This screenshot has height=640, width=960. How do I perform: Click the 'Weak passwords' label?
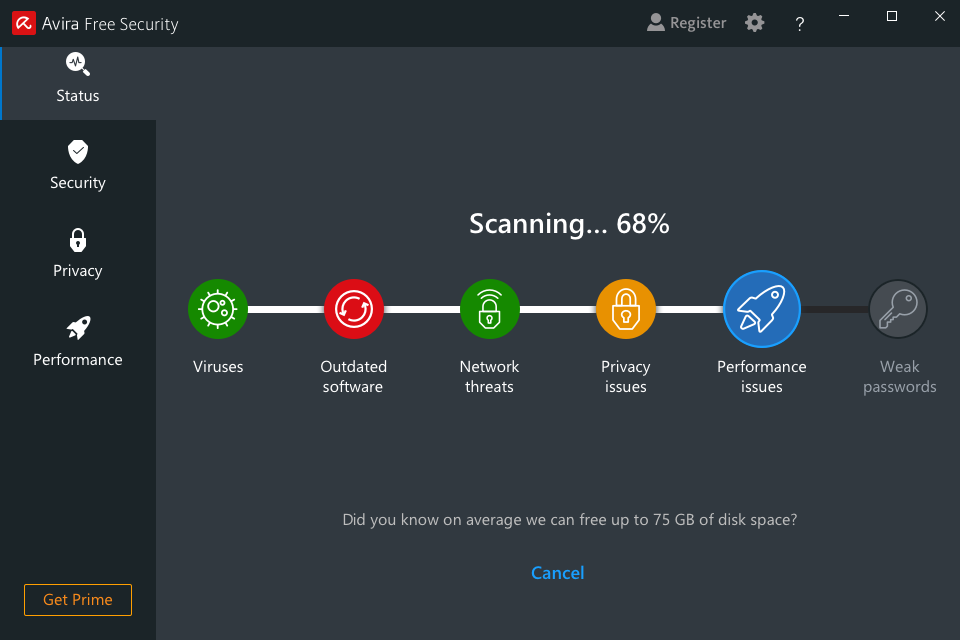899,376
